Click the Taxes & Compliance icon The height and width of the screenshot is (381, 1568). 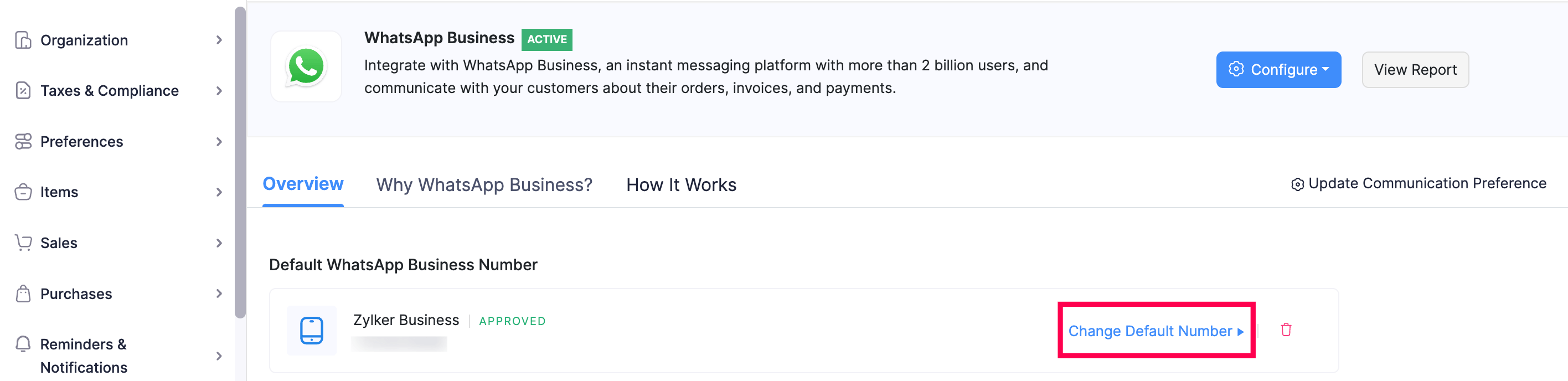[x=23, y=91]
